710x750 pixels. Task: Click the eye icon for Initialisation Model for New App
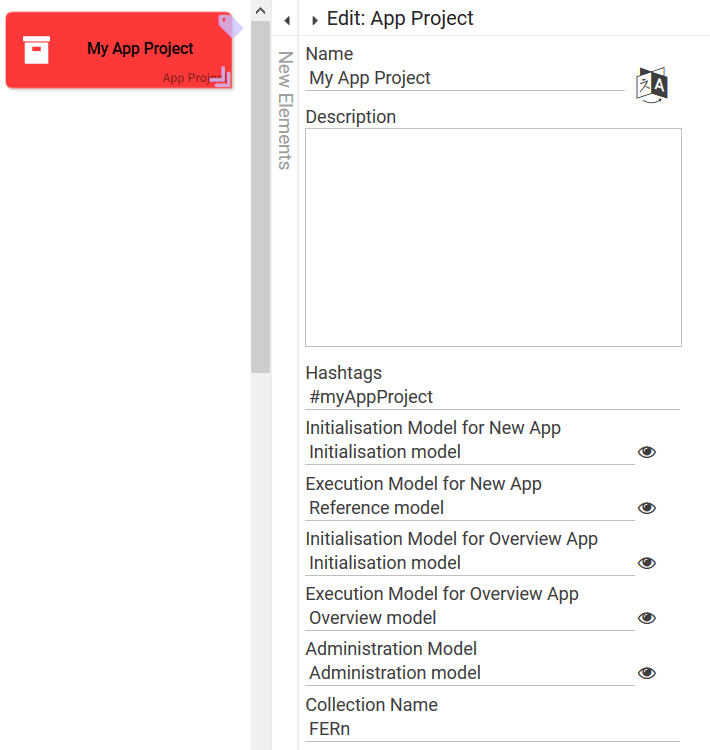click(x=647, y=452)
